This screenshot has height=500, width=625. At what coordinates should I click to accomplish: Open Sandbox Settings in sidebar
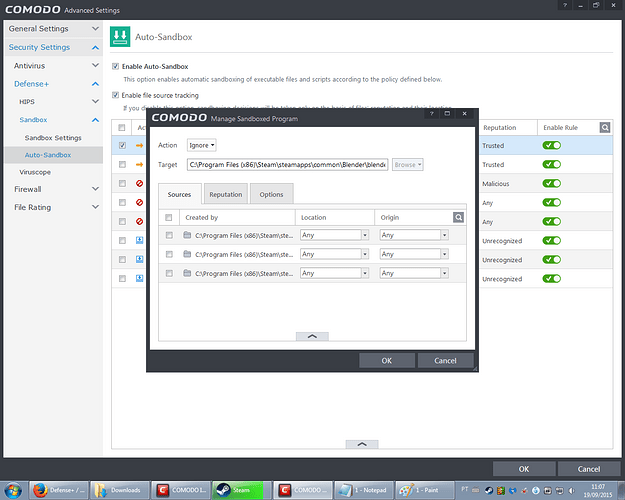tap(53, 138)
